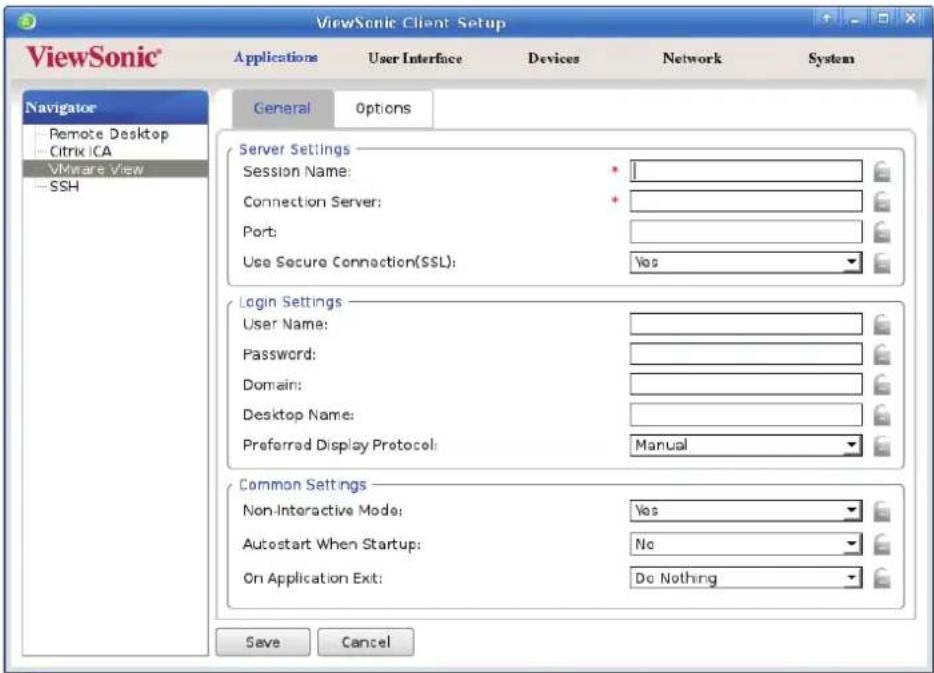Open the System menu
Image resolution: width=934 pixels, height=673 pixels.
[831, 58]
